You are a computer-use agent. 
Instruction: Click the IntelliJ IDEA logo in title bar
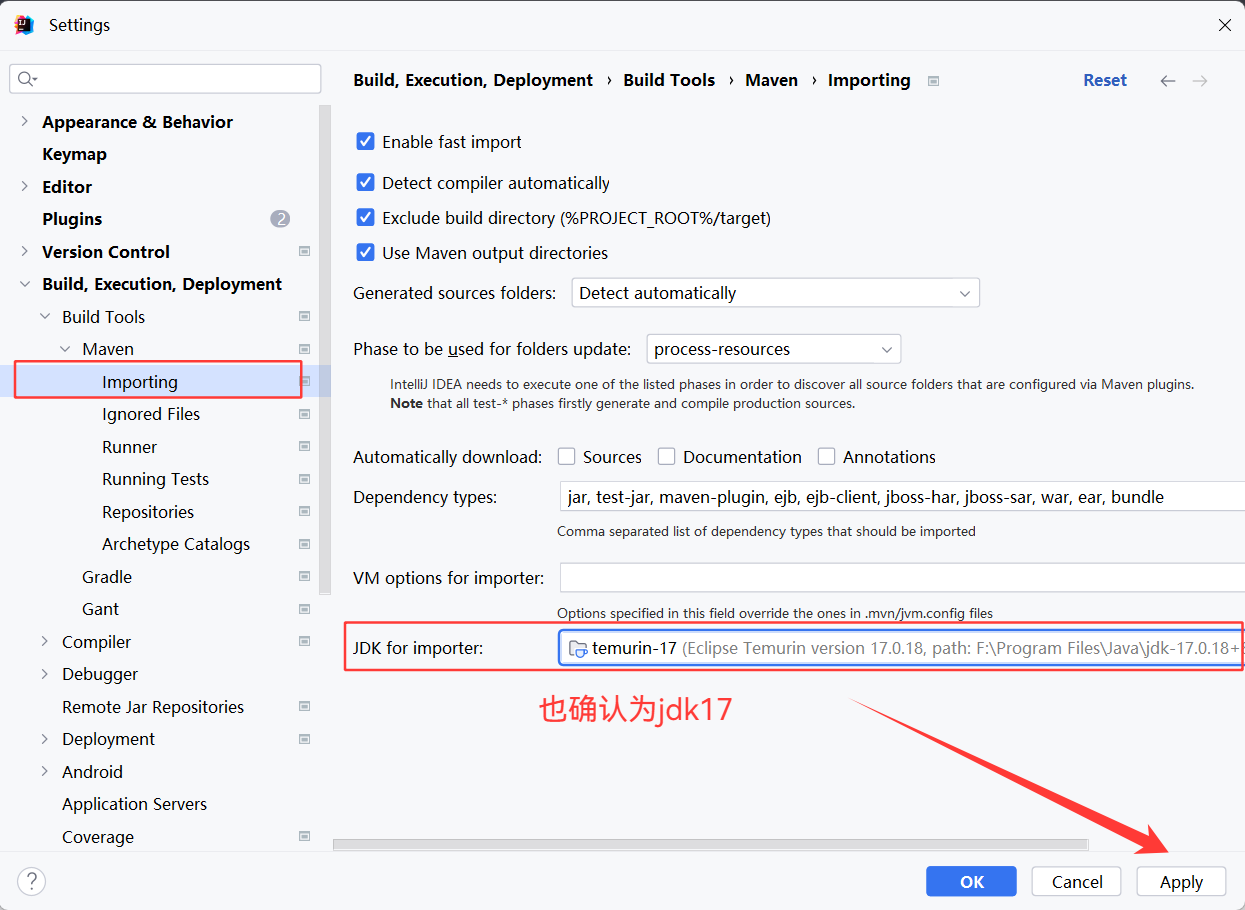[x=25, y=25]
